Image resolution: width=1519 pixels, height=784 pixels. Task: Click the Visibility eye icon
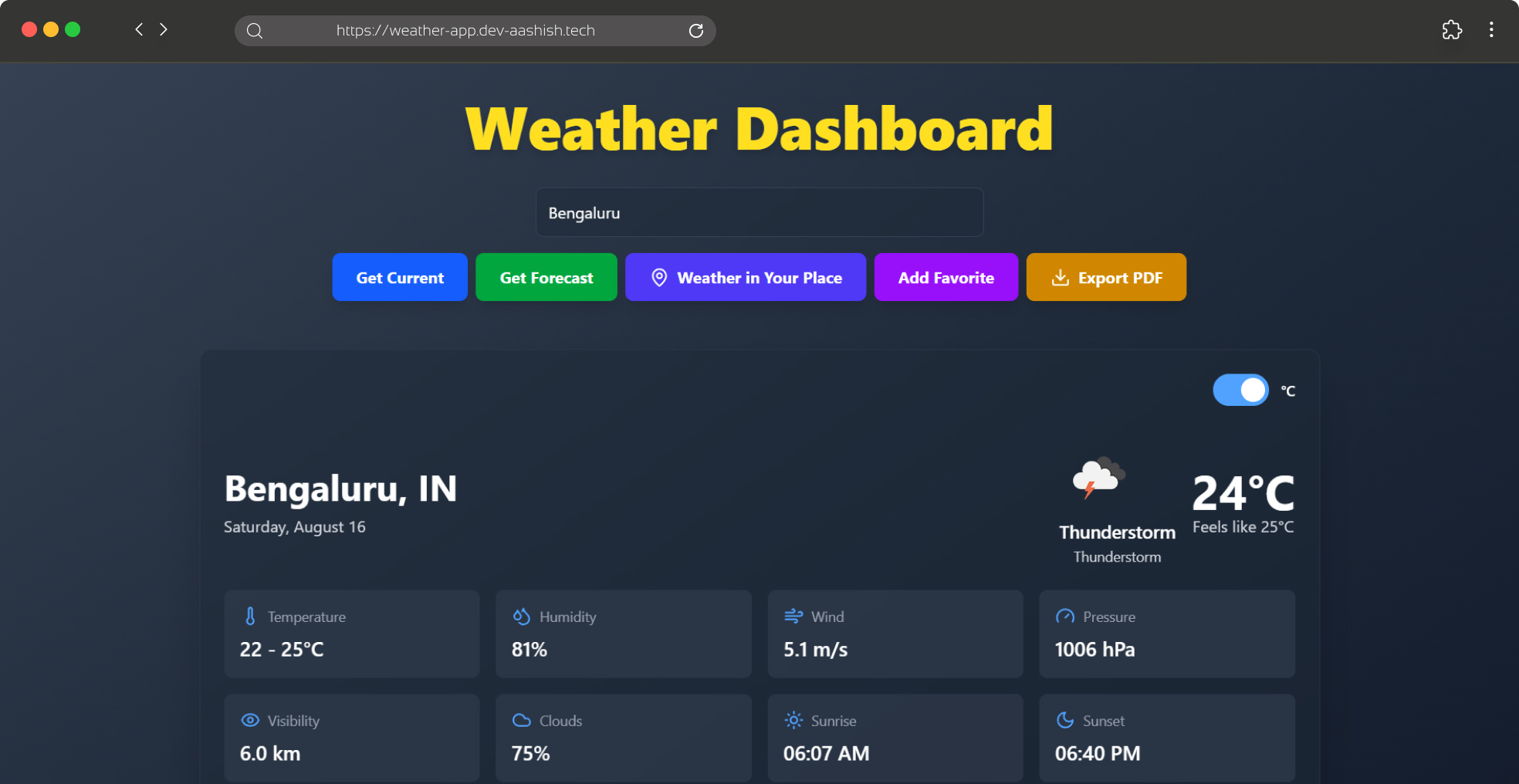coord(250,720)
